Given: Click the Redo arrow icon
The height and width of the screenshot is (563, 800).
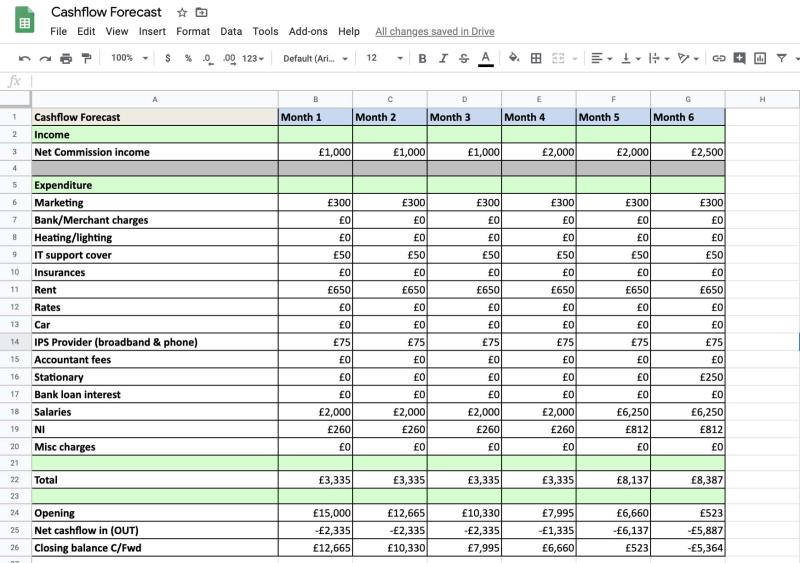Looking at the screenshot, I should click(x=45, y=59).
